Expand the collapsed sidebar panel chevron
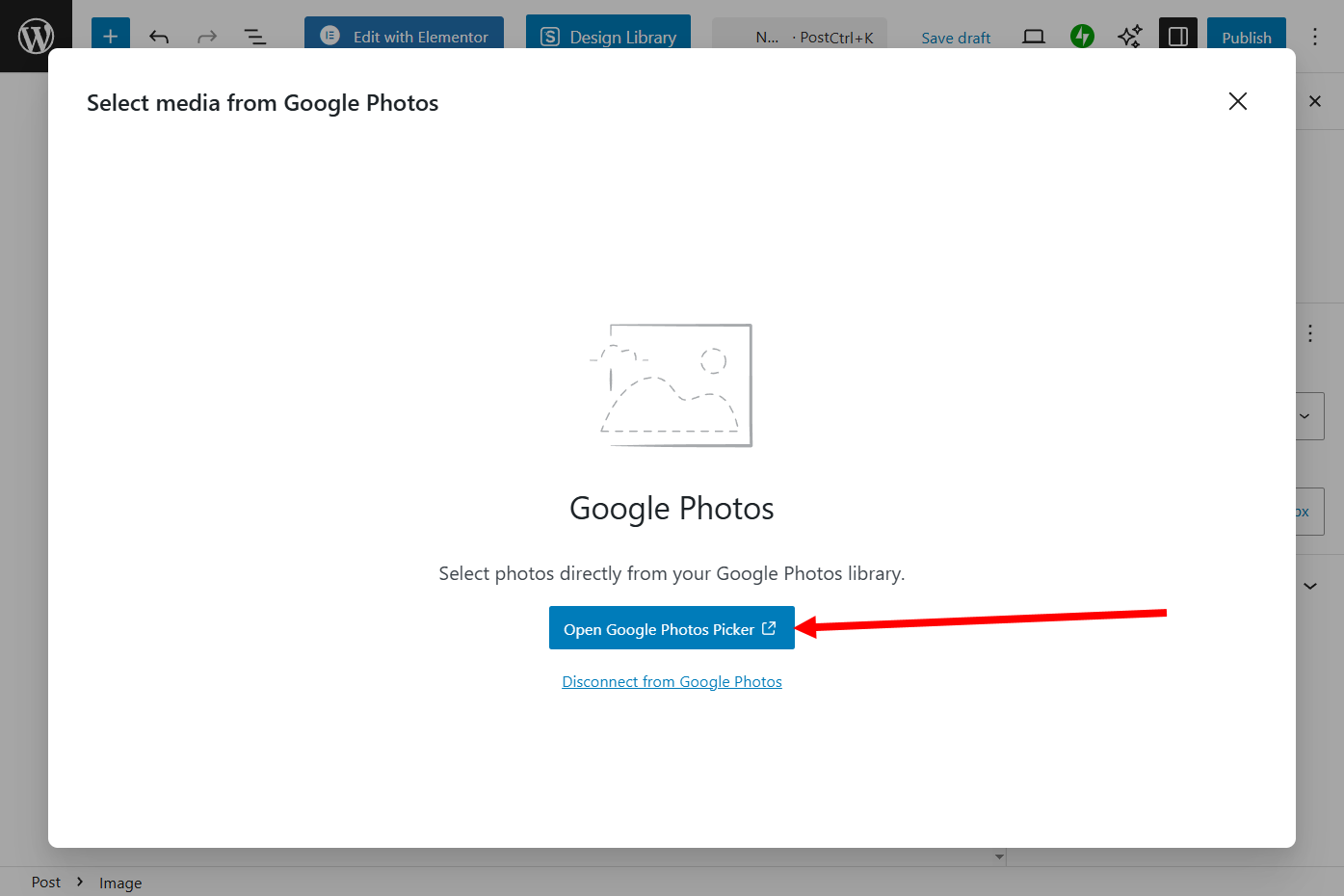The image size is (1344, 896). 1310,586
